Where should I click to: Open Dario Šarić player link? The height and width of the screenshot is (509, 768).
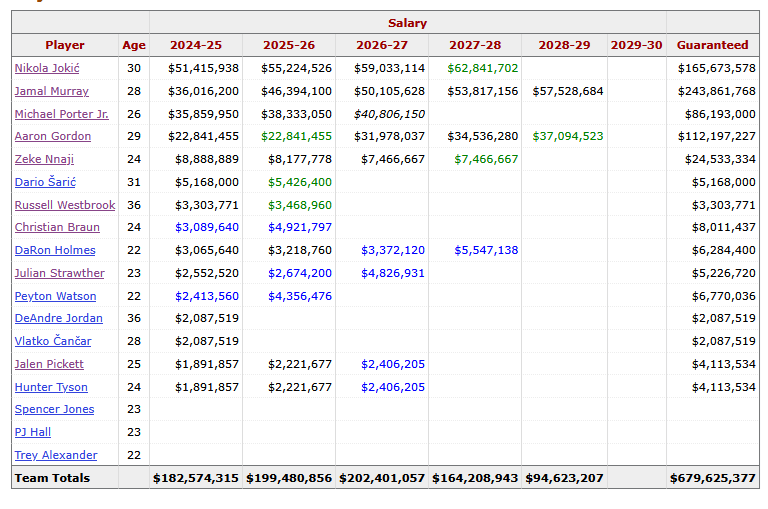pyautogui.click(x=45, y=182)
